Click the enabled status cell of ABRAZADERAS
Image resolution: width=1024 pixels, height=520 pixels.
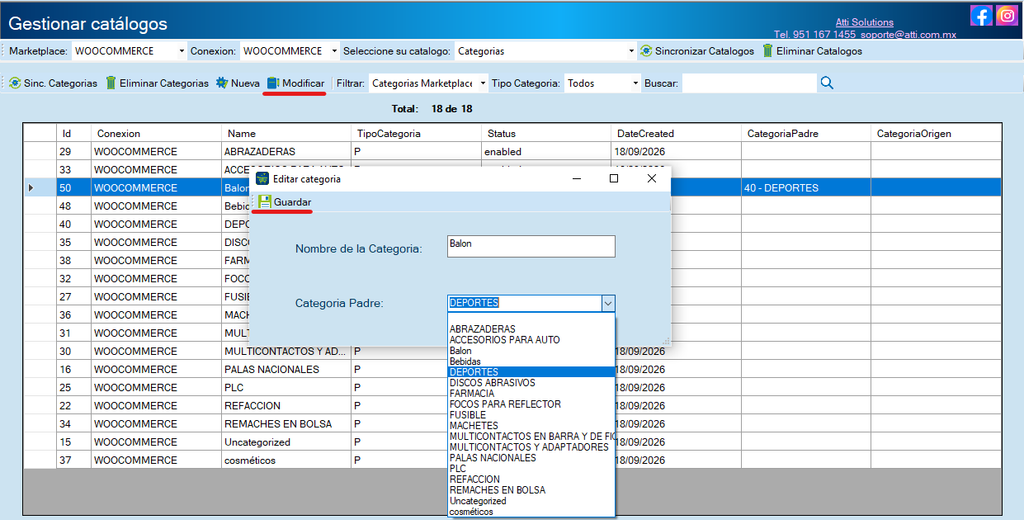(546, 152)
